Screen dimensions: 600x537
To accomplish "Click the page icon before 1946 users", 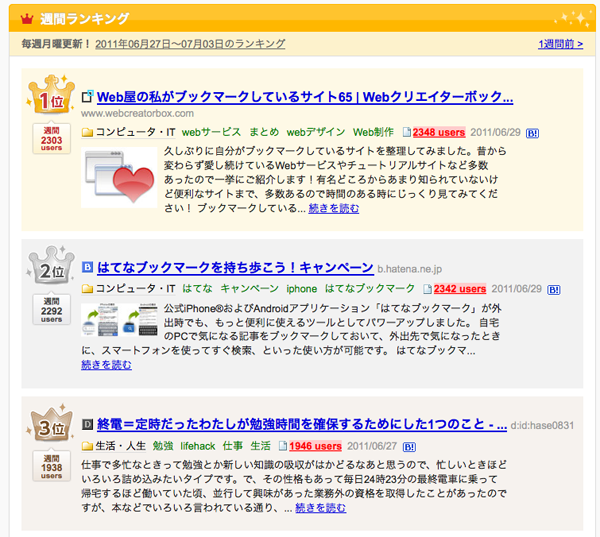I will coord(283,446).
